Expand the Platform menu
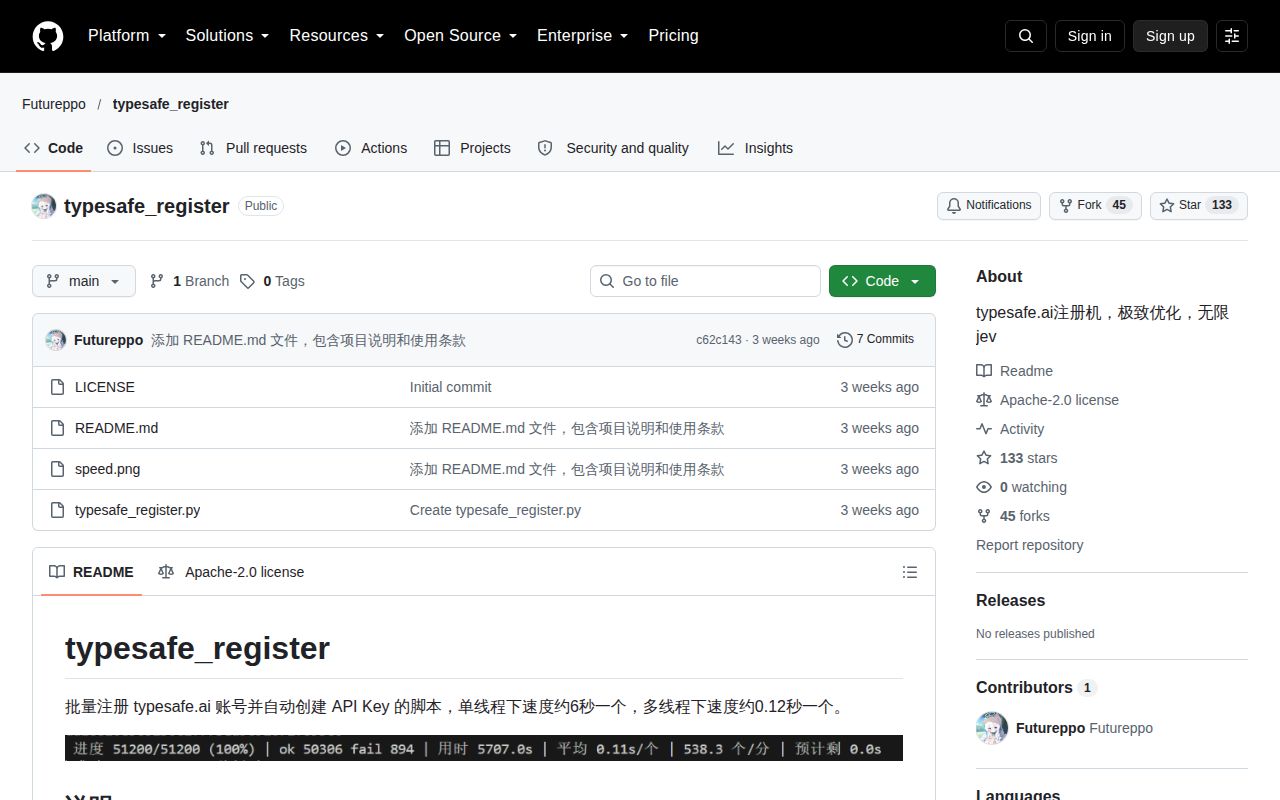Screen dimensions: 1280x800 tap(127, 36)
